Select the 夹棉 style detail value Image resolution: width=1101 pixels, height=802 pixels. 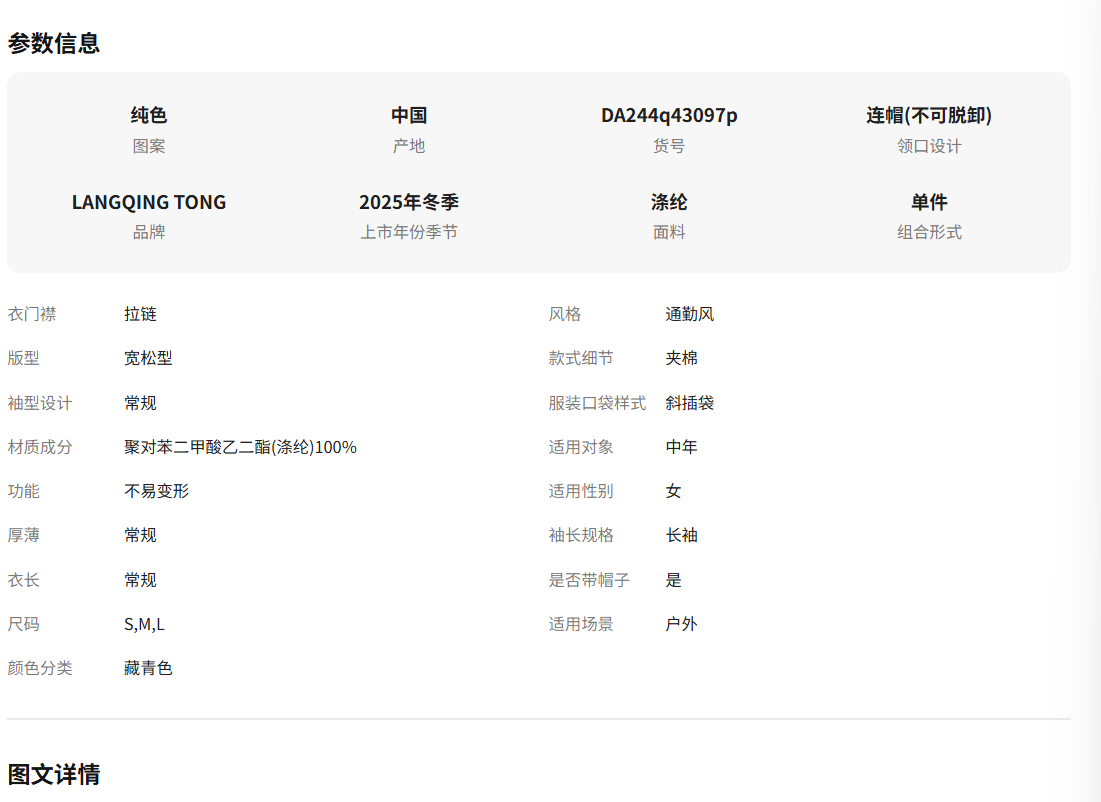pyautogui.click(x=681, y=358)
